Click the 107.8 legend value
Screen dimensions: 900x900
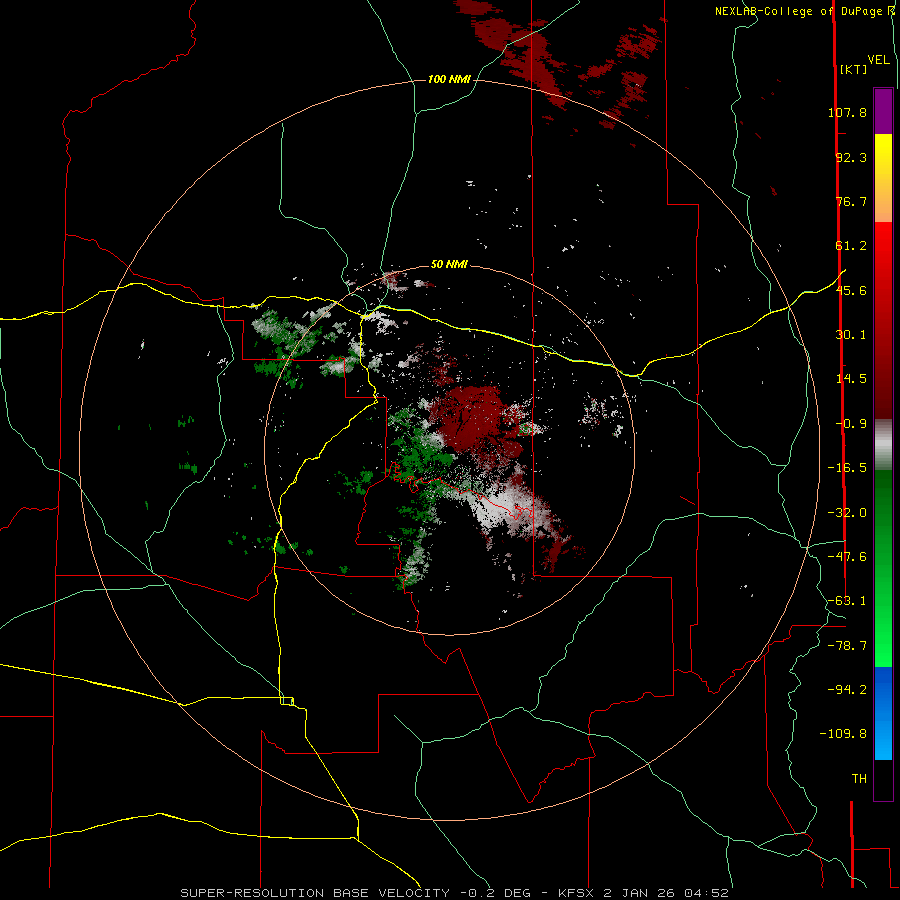pos(847,112)
